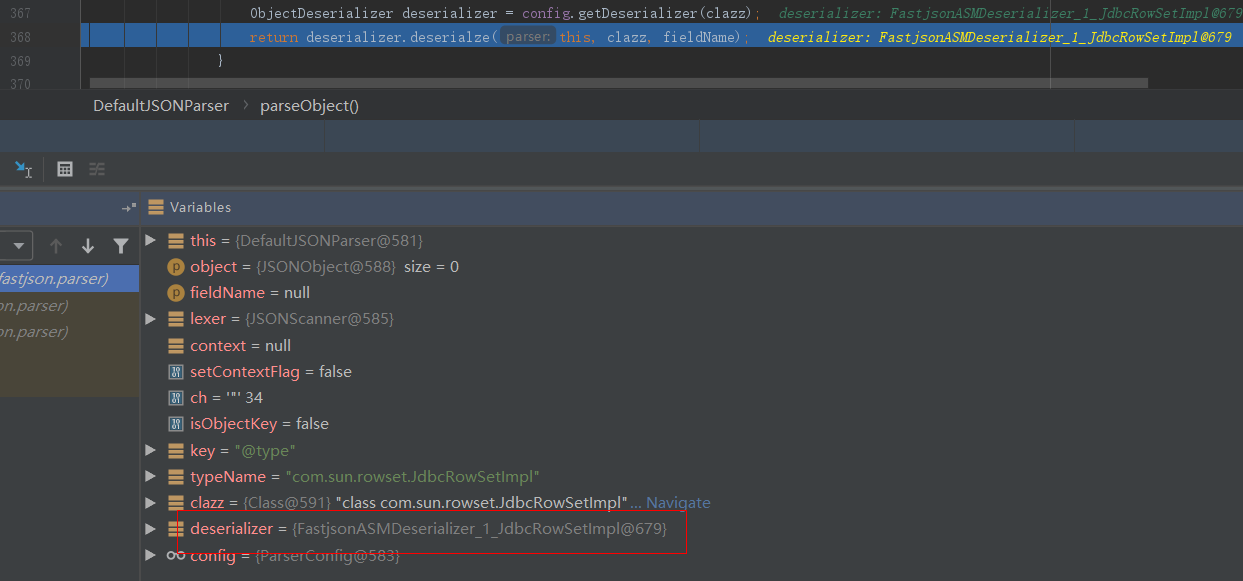Expand the config ParserConfig node

151,555
